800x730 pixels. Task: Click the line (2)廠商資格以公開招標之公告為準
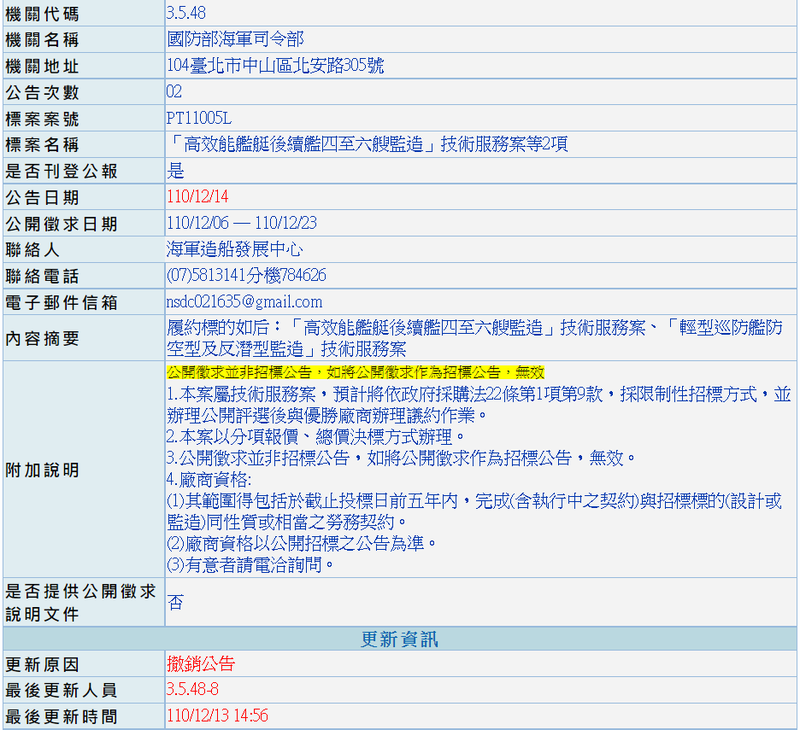[302, 543]
